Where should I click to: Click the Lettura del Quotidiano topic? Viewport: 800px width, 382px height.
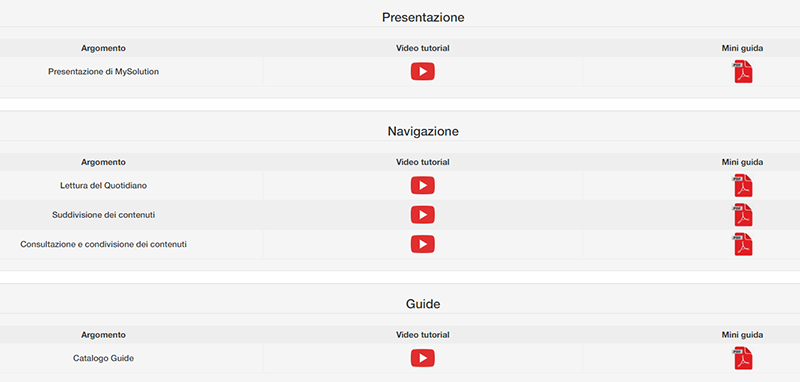click(x=104, y=186)
